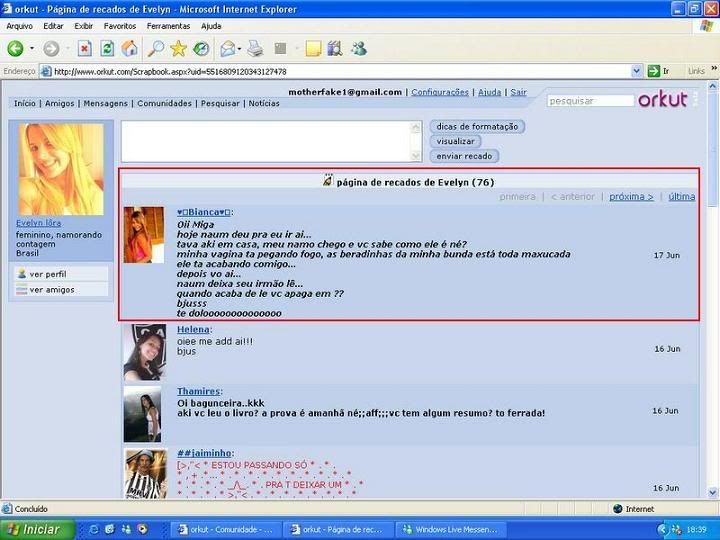720x540 pixels.
Task: Open the Favorites star icon
Action: click(x=179, y=48)
